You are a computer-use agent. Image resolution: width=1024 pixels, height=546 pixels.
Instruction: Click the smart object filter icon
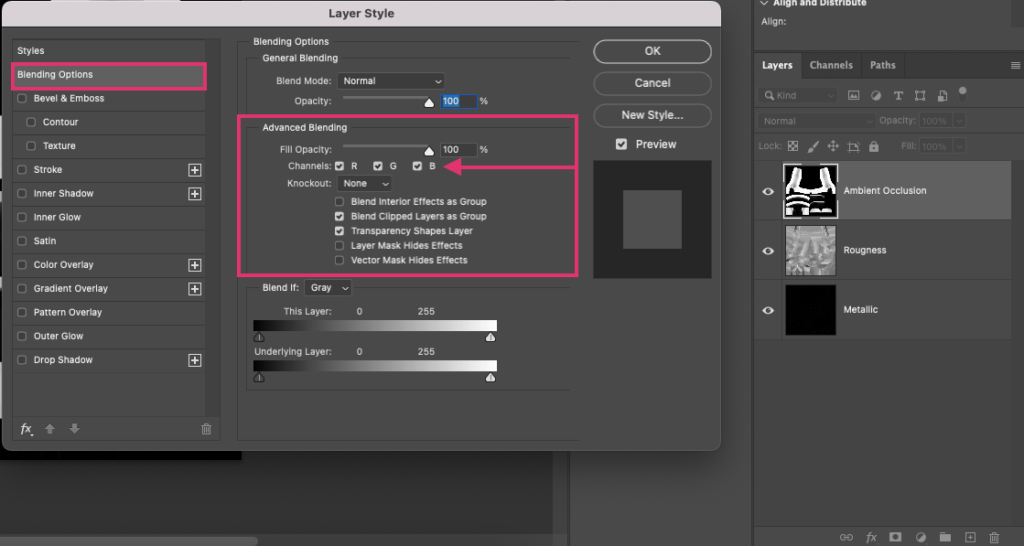pos(942,95)
